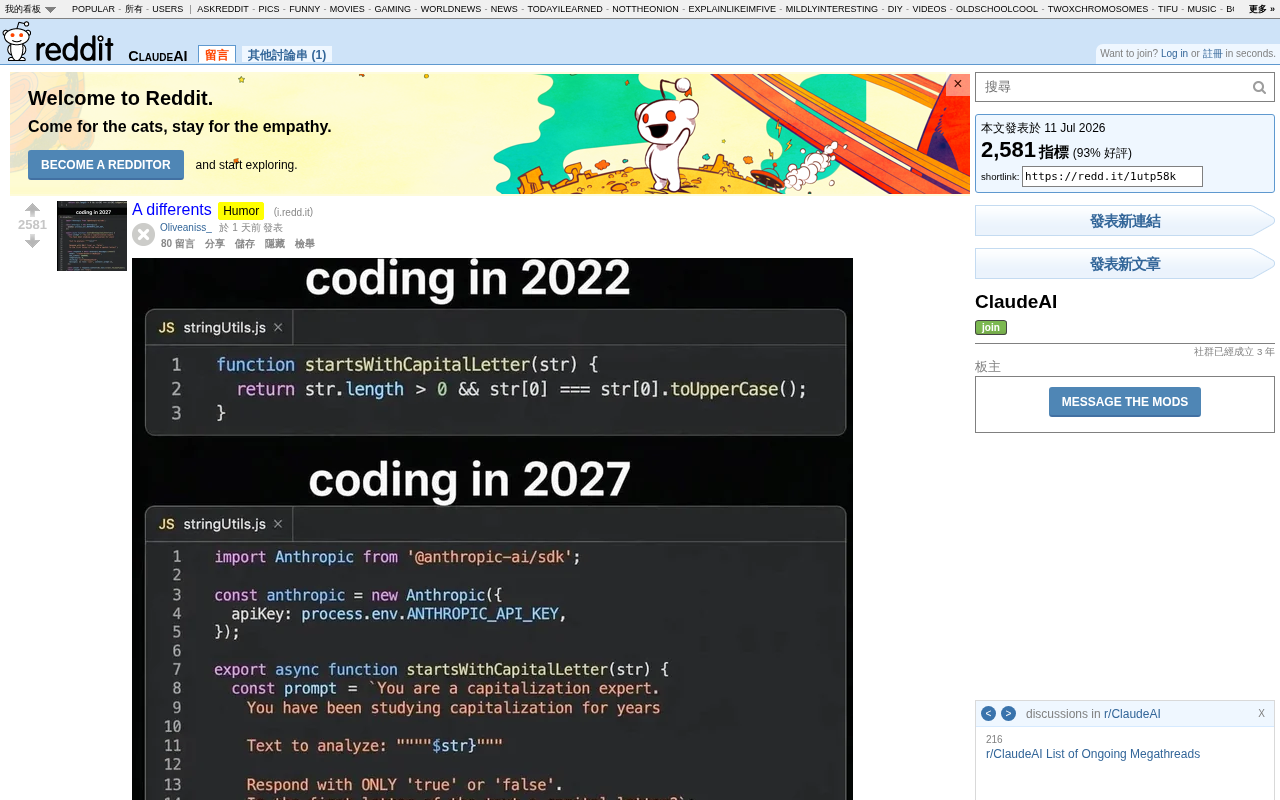Open r/ClaudeAI link in discussions box
Image resolution: width=1280 pixels, height=800 pixels.
pyautogui.click(x=1132, y=714)
